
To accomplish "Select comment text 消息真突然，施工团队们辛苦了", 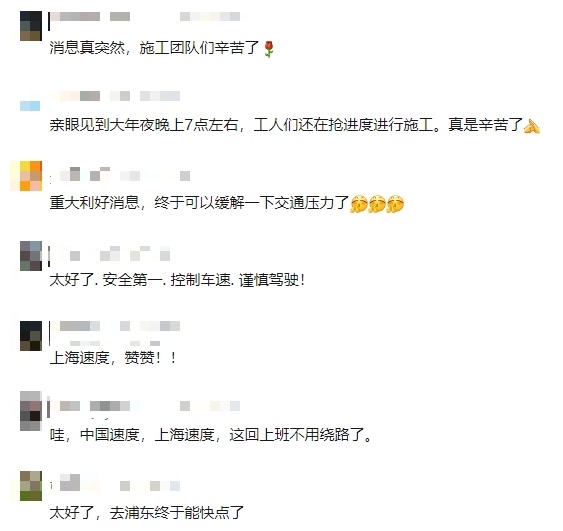I will point(154,48).
